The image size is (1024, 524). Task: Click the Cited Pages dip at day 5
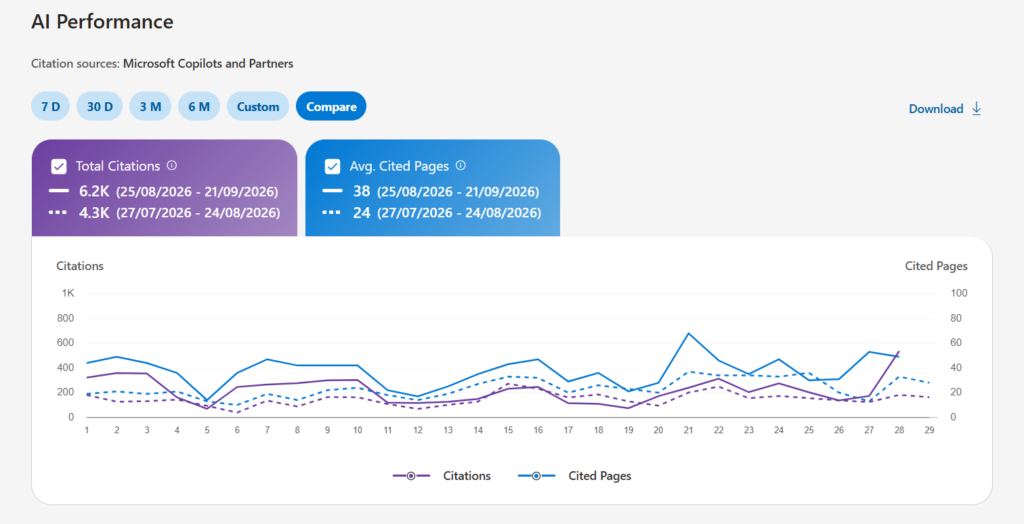pyautogui.click(x=207, y=400)
